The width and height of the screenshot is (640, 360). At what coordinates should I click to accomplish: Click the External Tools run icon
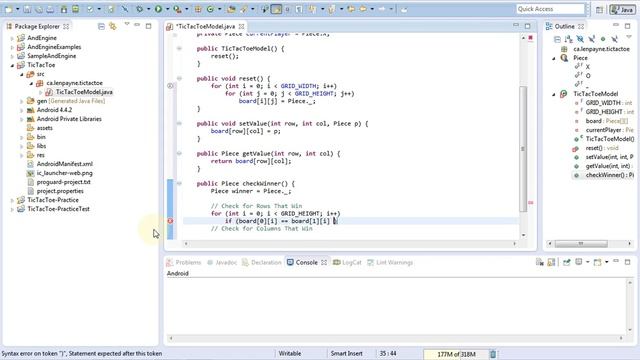point(177,9)
